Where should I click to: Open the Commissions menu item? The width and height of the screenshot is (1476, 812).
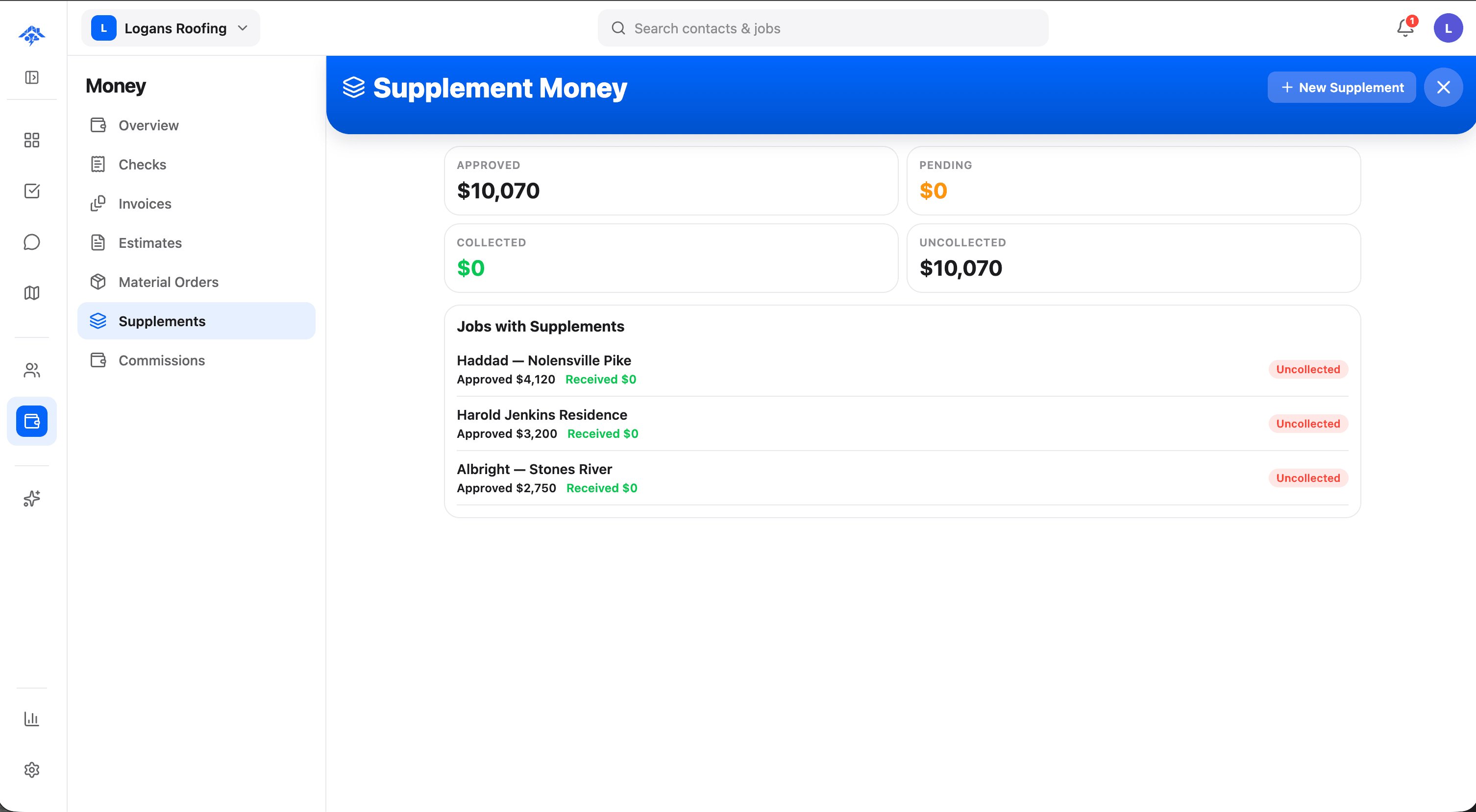click(196, 360)
